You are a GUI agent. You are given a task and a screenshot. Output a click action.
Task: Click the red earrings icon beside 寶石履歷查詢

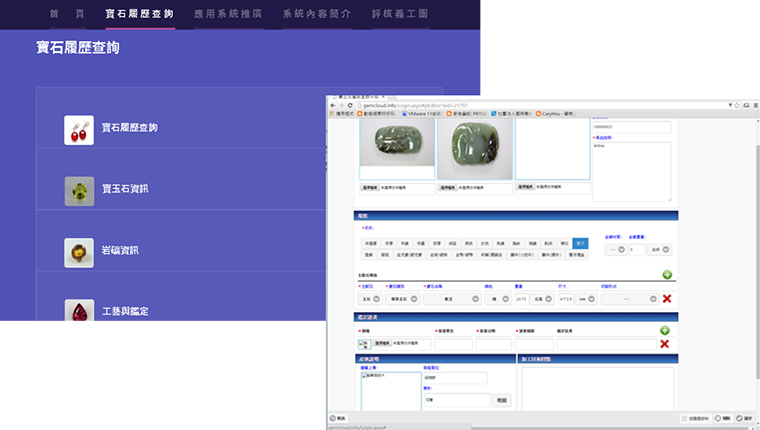click(x=79, y=130)
